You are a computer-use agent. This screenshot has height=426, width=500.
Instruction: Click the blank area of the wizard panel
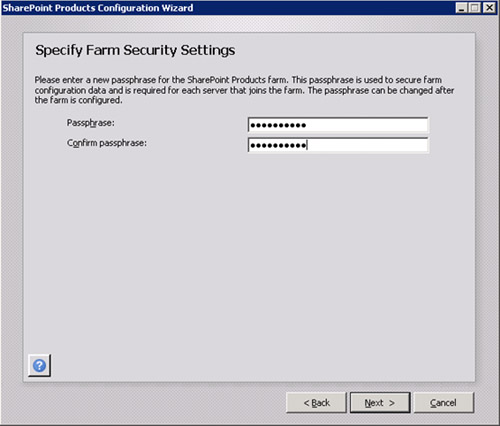pyautogui.click(x=249, y=253)
